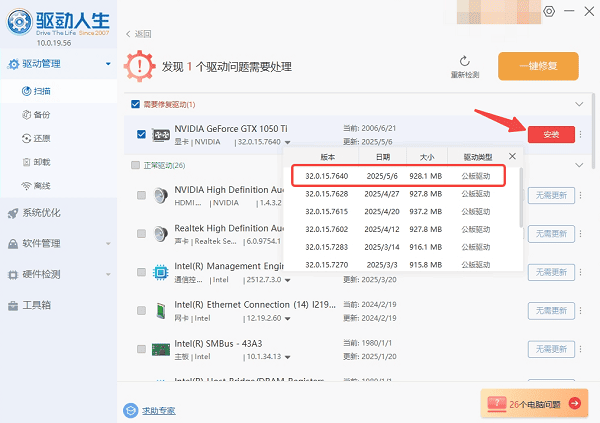Open 工具箱 in the sidebar
Screen dimensions: 600x423
coord(59,305)
